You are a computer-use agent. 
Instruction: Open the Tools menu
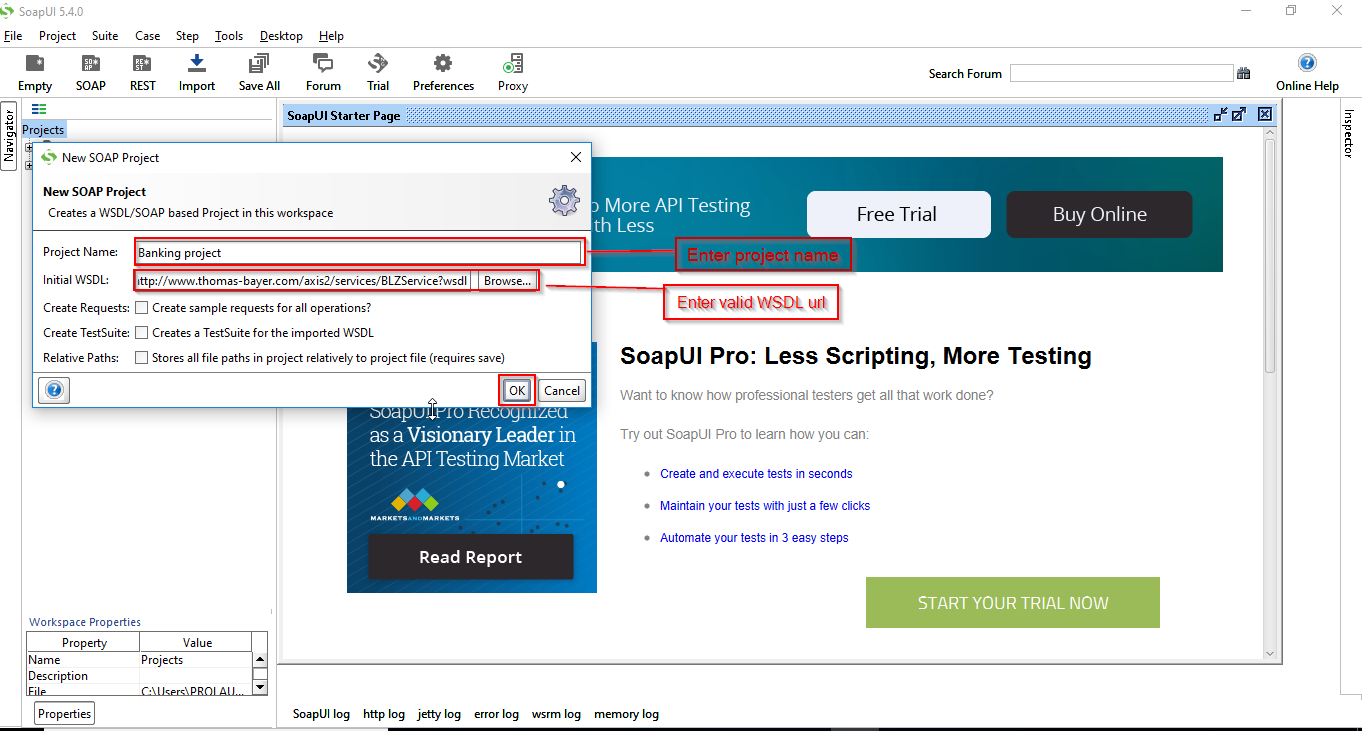229,35
